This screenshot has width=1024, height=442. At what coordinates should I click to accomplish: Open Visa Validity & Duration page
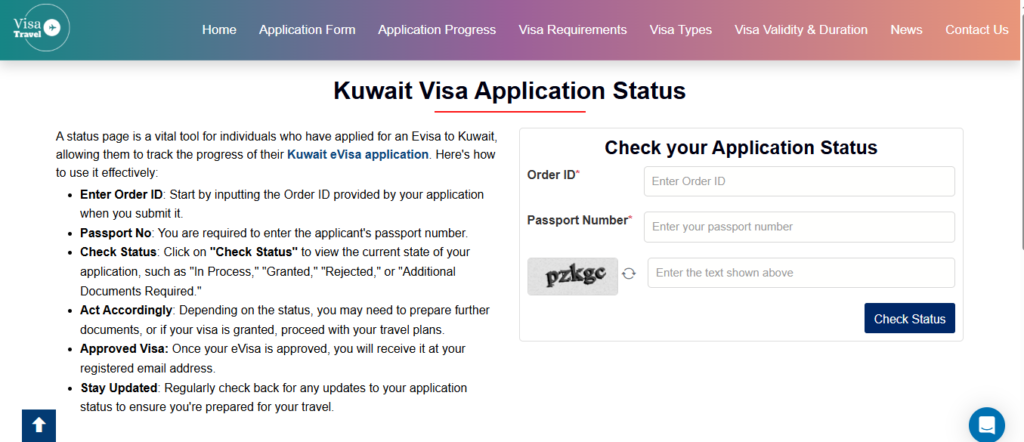coord(801,30)
